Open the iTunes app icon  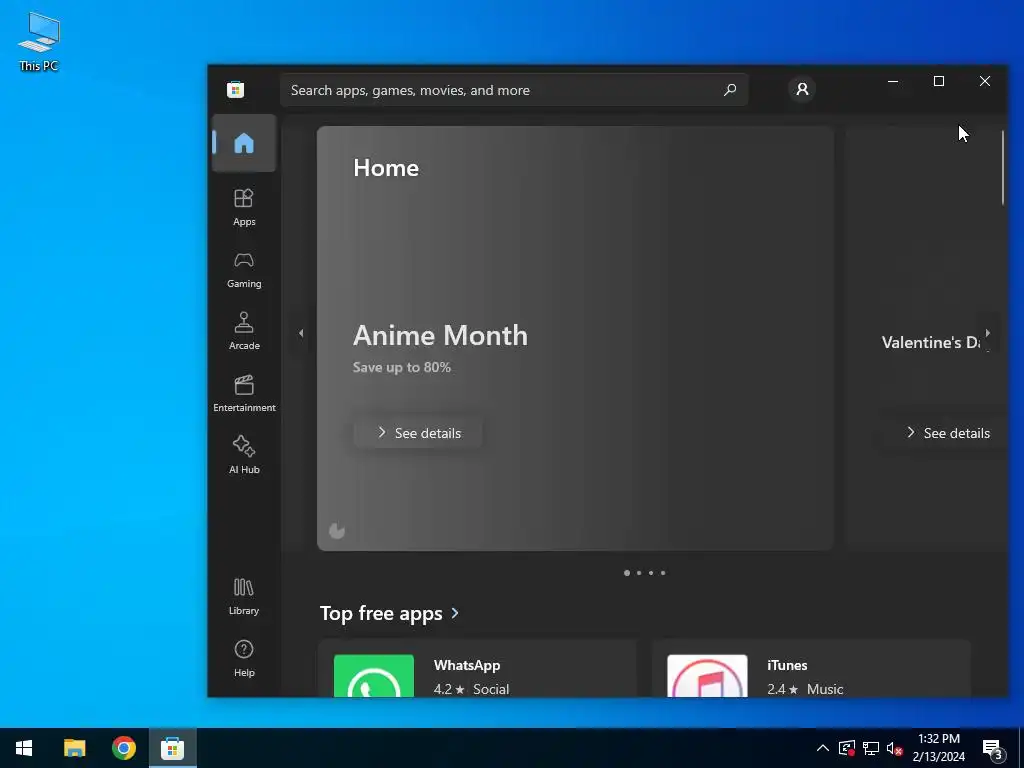click(707, 676)
